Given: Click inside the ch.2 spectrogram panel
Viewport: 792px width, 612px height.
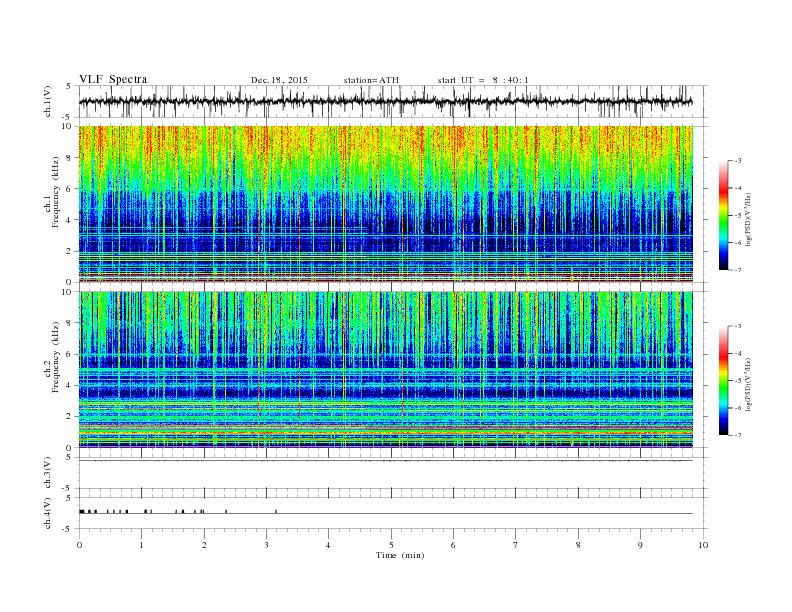Looking at the screenshot, I should pos(386,370).
